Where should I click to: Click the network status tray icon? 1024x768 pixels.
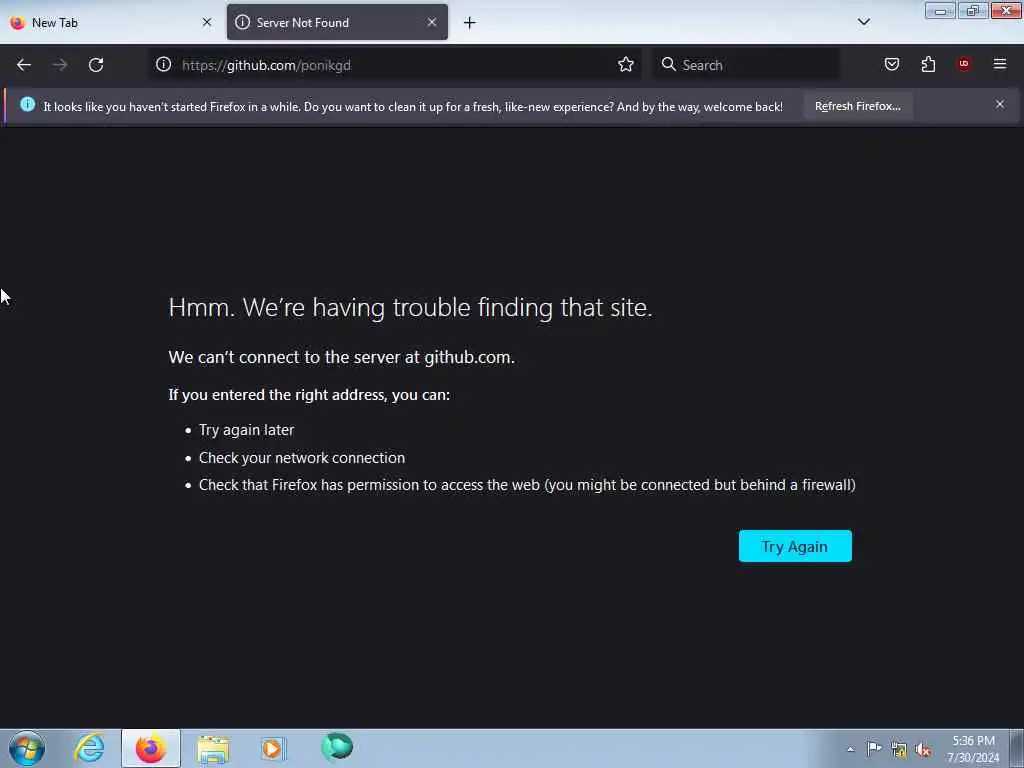tap(899, 750)
